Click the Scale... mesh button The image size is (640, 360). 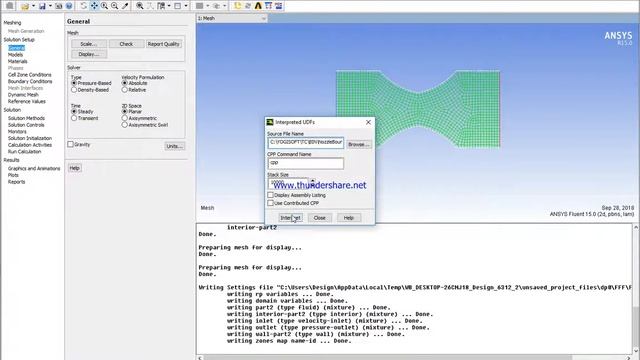point(89,44)
